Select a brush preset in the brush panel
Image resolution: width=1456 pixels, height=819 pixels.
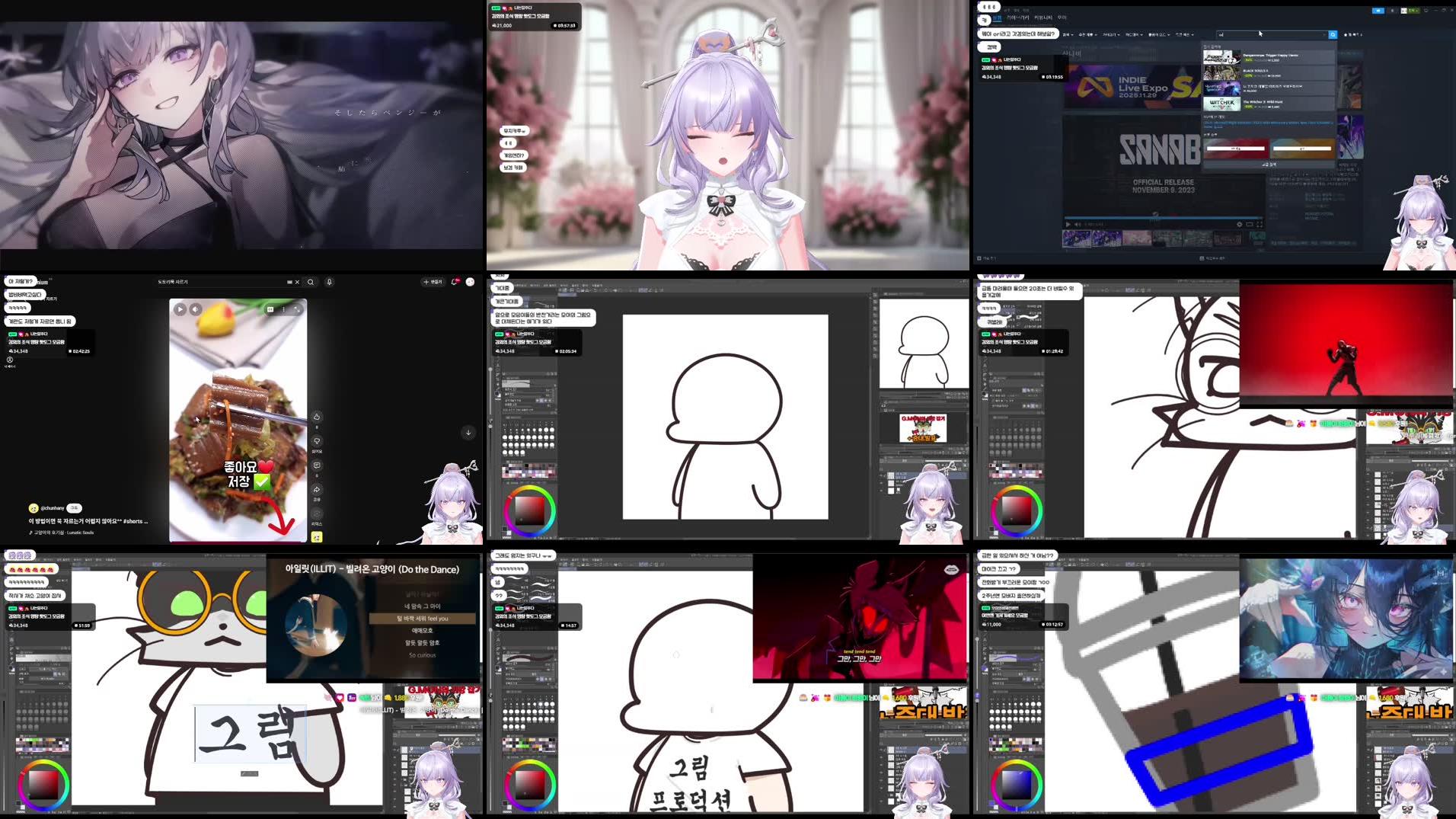pos(506,437)
